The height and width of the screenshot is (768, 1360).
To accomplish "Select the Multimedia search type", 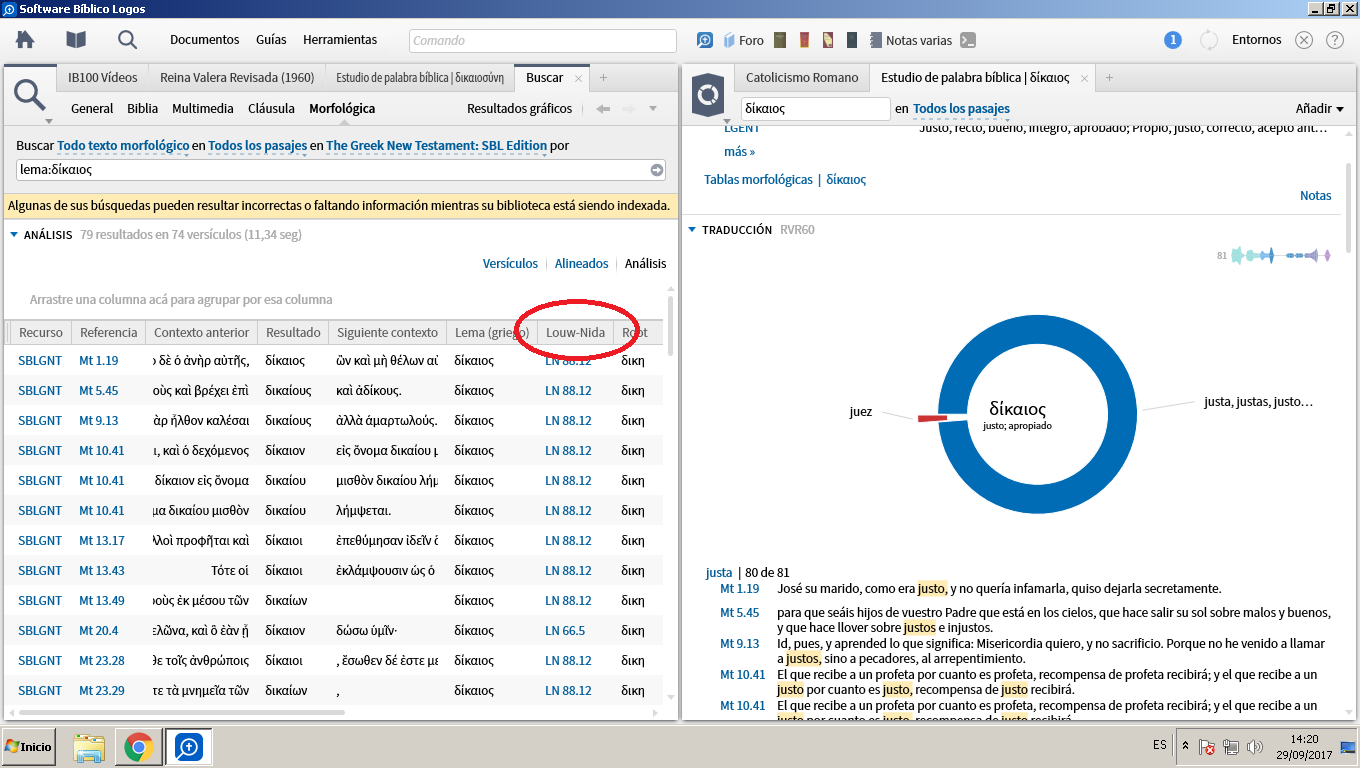I will click(203, 108).
